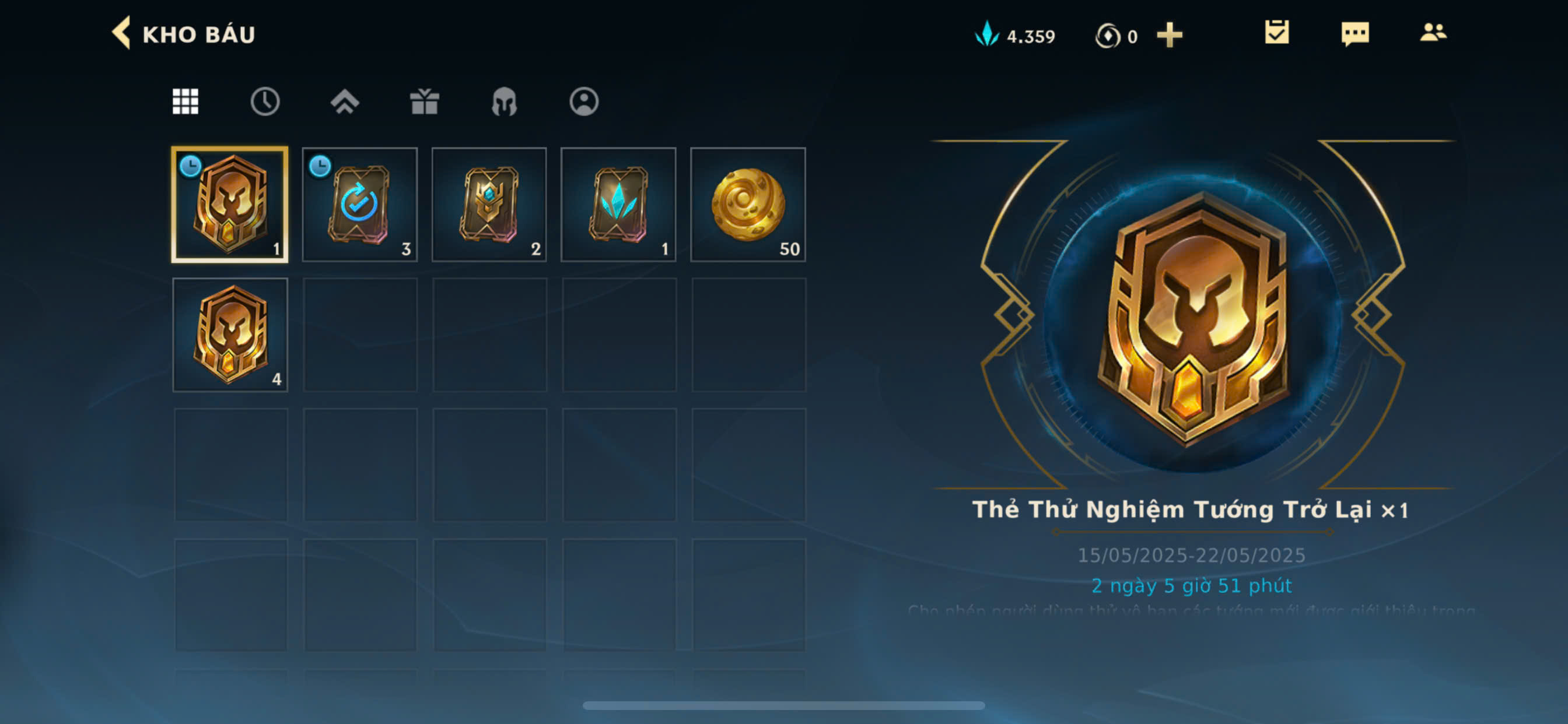Add more coins with plus button
Screen dimensions: 1568x724
click(1170, 34)
